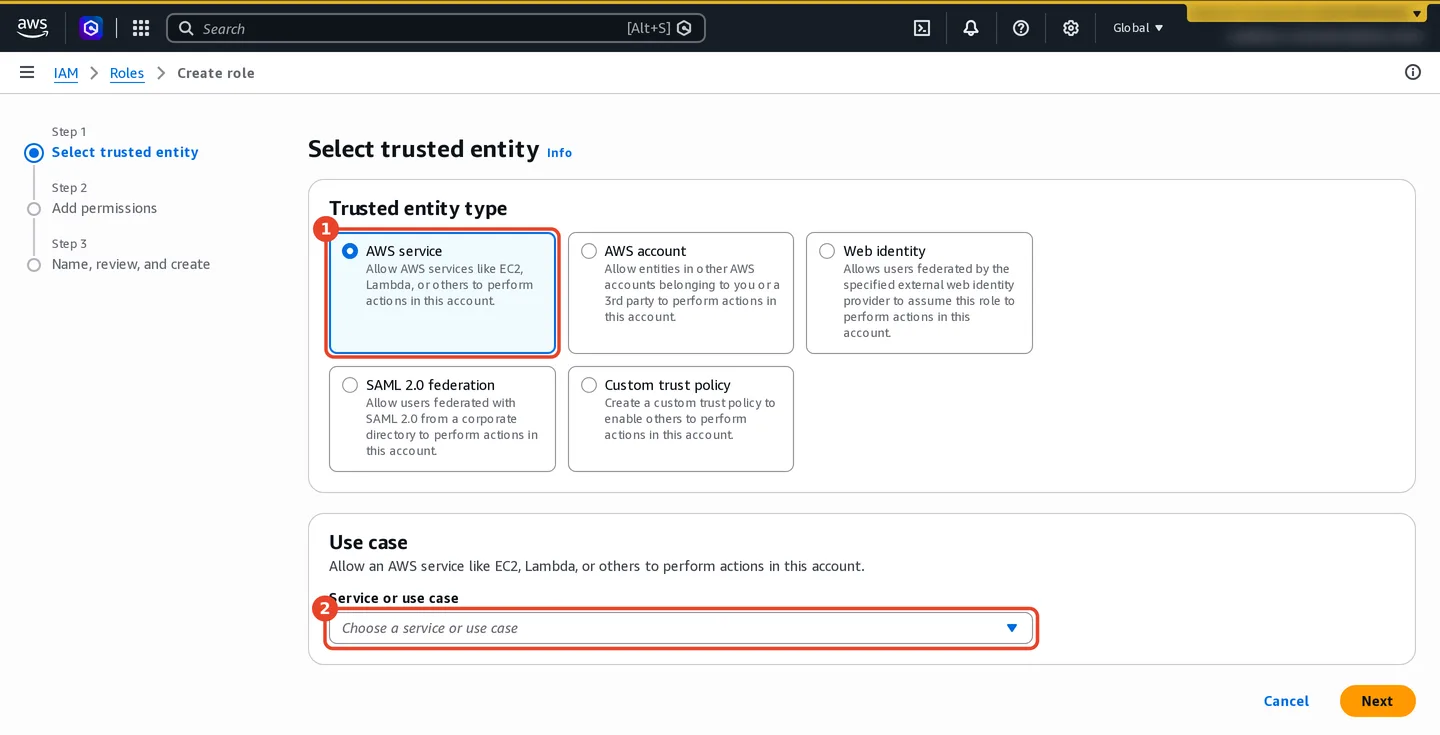The height and width of the screenshot is (735, 1440).
Task: Open the services grid menu
Action: pos(141,28)
